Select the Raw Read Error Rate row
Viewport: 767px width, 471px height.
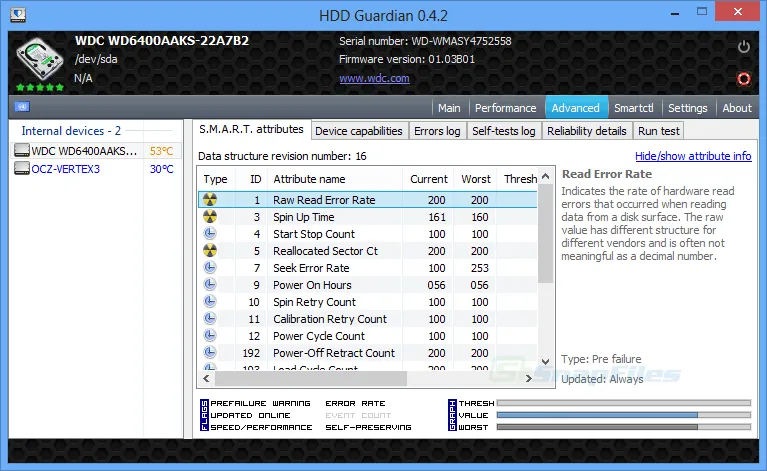click(x=368, y=200)
